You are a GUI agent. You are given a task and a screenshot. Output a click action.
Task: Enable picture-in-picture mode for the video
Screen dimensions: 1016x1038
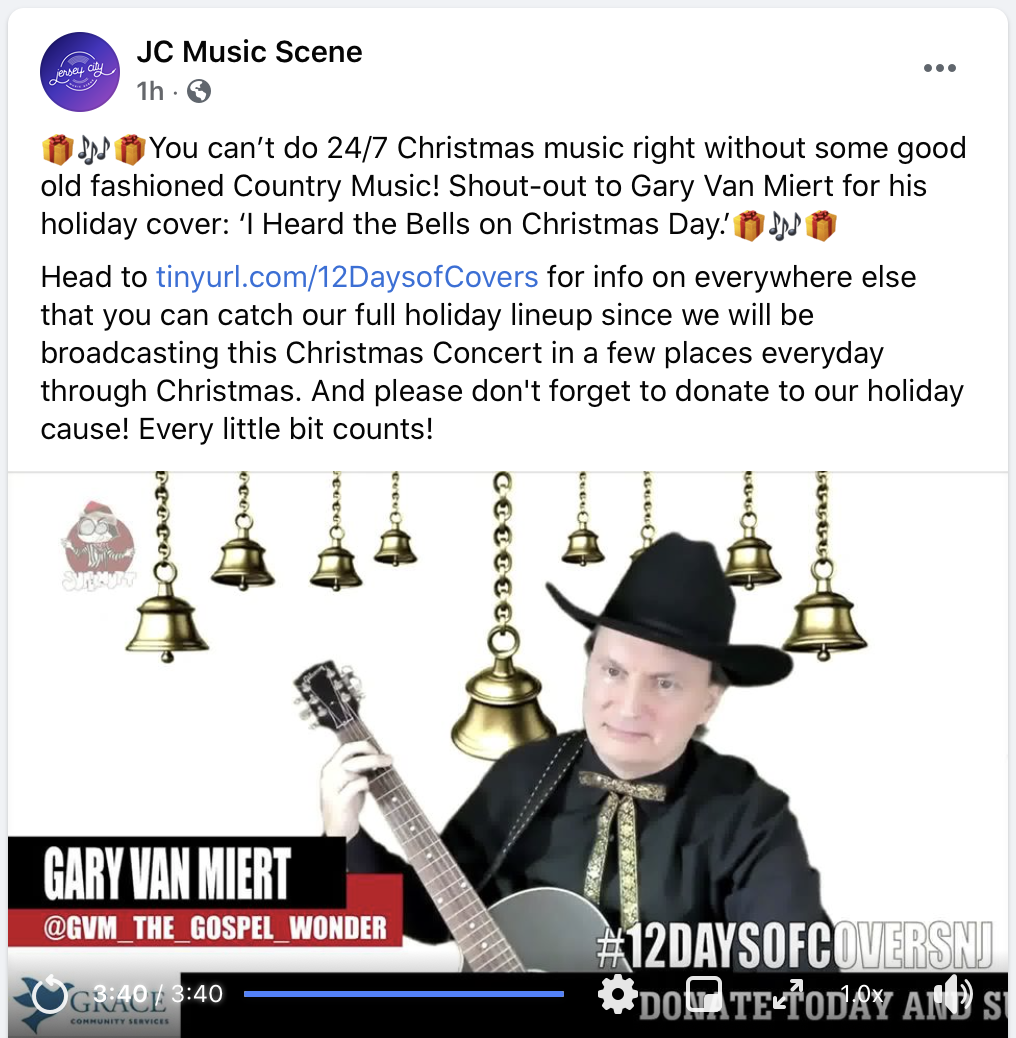pos(704,994)
